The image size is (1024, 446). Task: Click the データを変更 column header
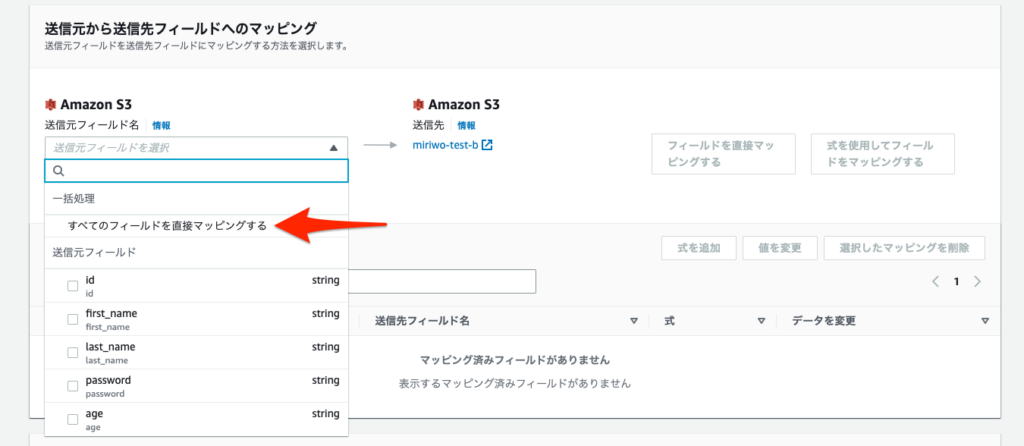[x=824, y=321]
